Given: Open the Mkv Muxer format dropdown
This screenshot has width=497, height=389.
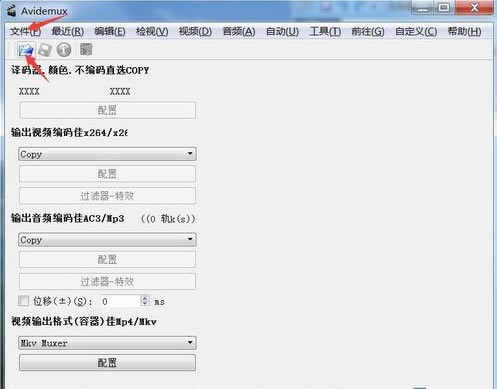Looking at the screenshot, I should [x=107, y=343].
